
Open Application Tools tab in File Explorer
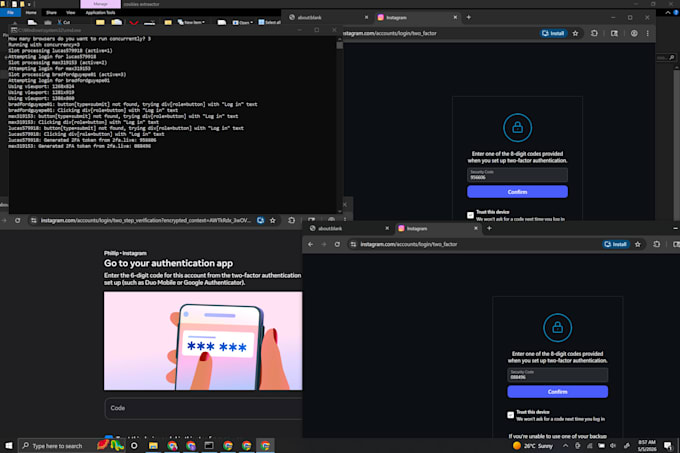pos(100,13)
